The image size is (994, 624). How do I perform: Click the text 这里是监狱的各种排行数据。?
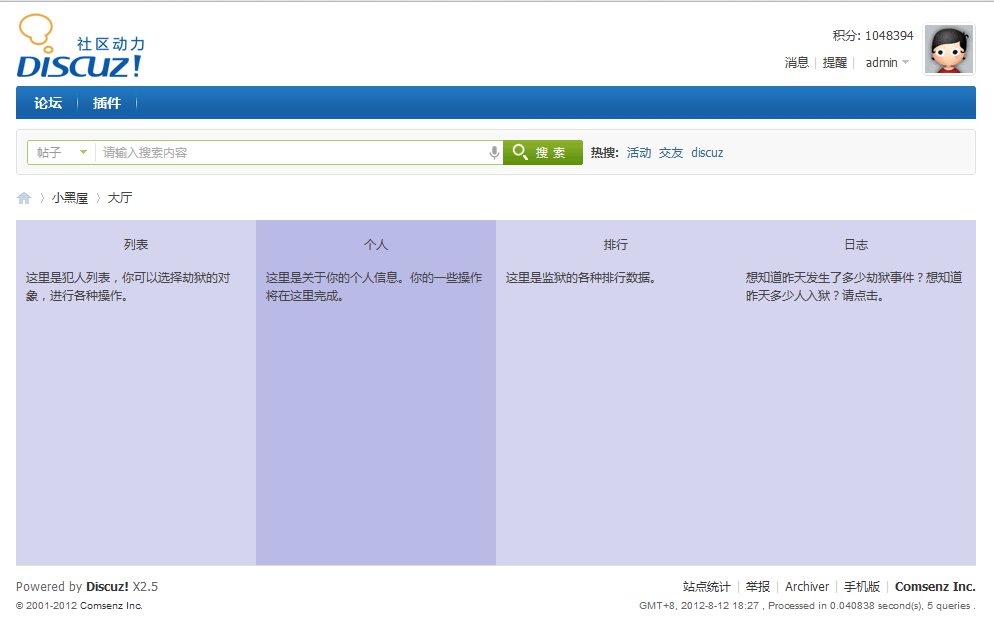(x=580, y=278)
